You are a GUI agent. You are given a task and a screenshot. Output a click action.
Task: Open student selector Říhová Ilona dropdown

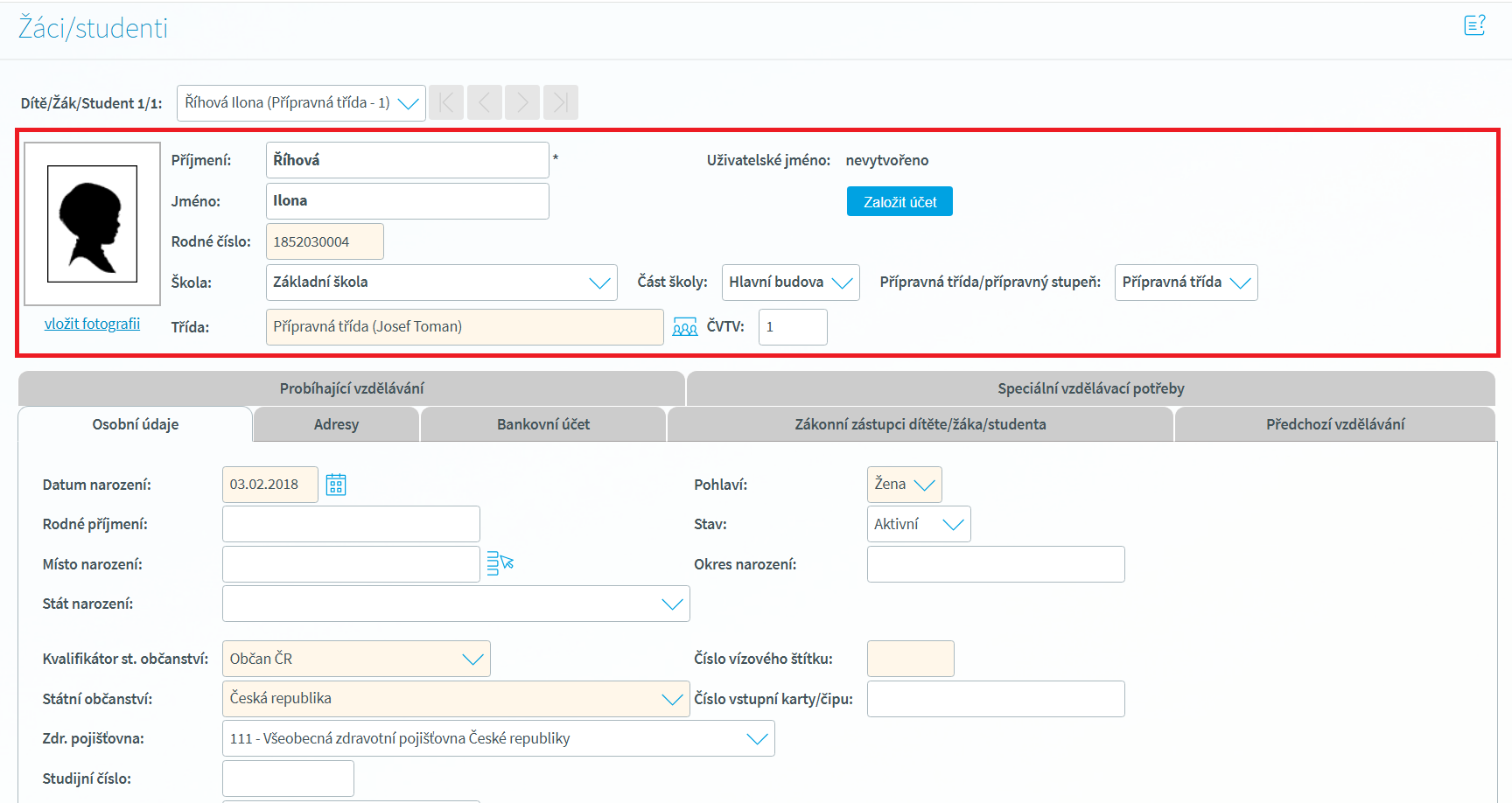(408, 103)
